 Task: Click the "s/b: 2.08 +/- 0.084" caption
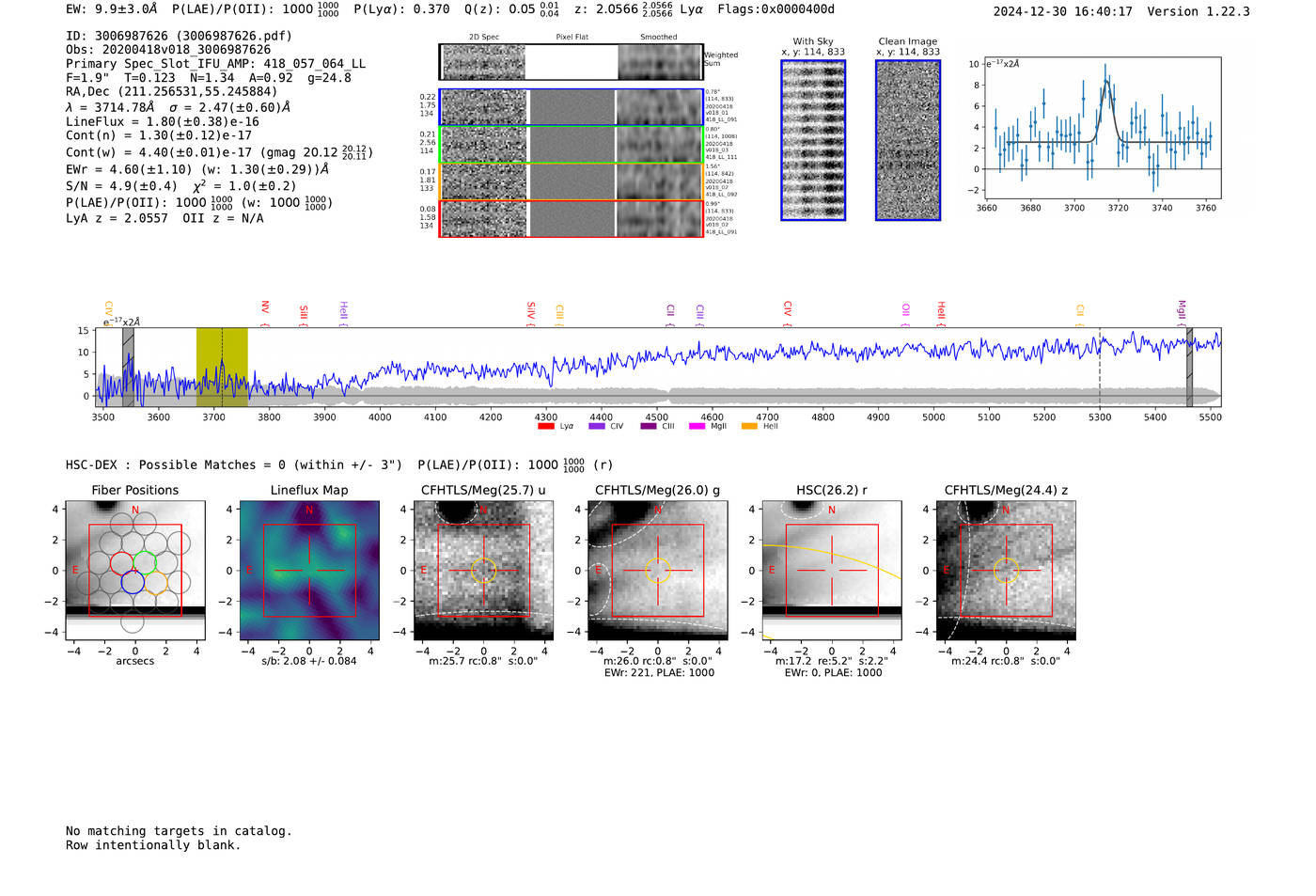(309, 661)
